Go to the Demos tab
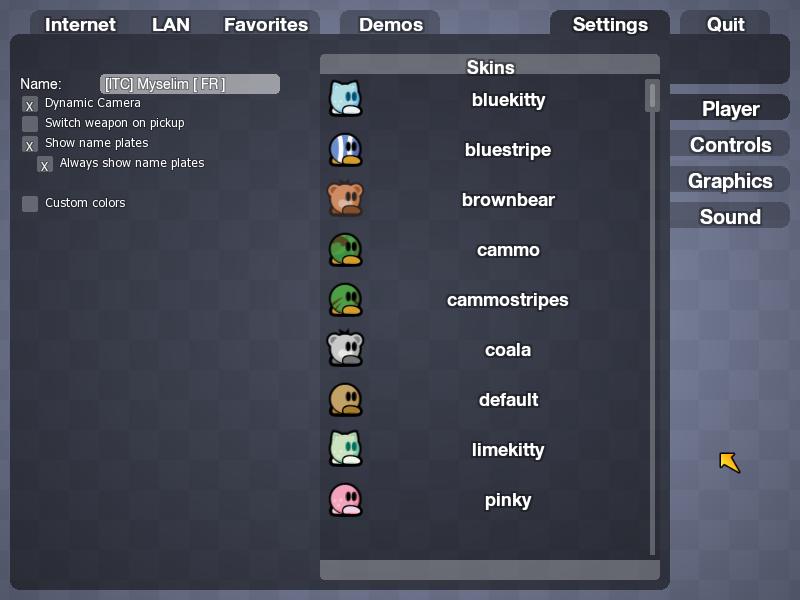Viewport: 800px width, 600px height. click(x=391, y=24)
